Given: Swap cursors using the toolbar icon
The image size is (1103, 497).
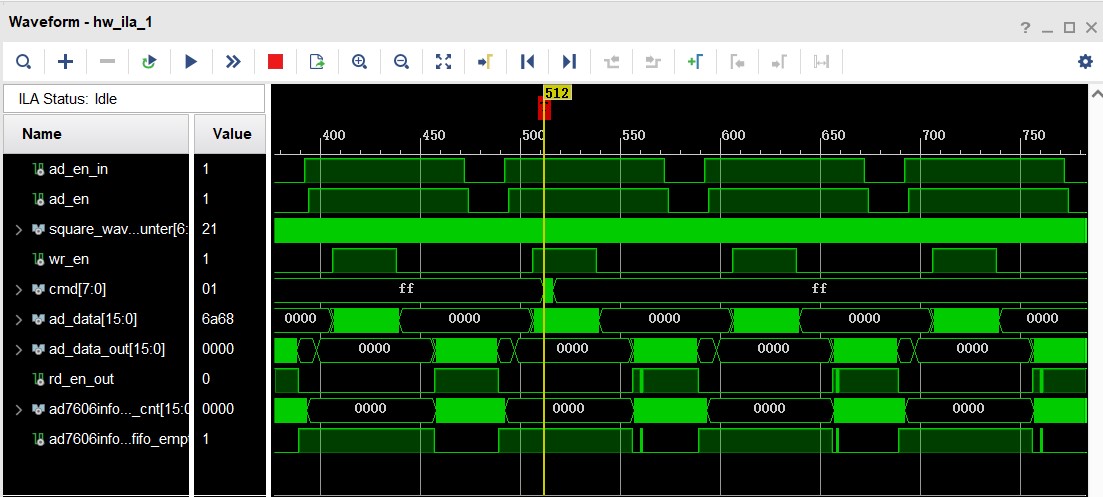Looking at the screenshot, I should pos(821,62).
